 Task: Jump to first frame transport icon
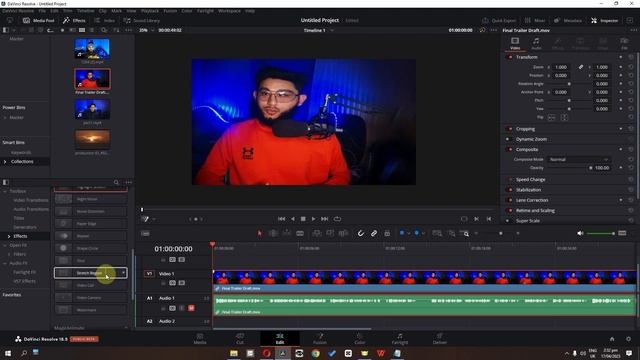tap(282, 219)
